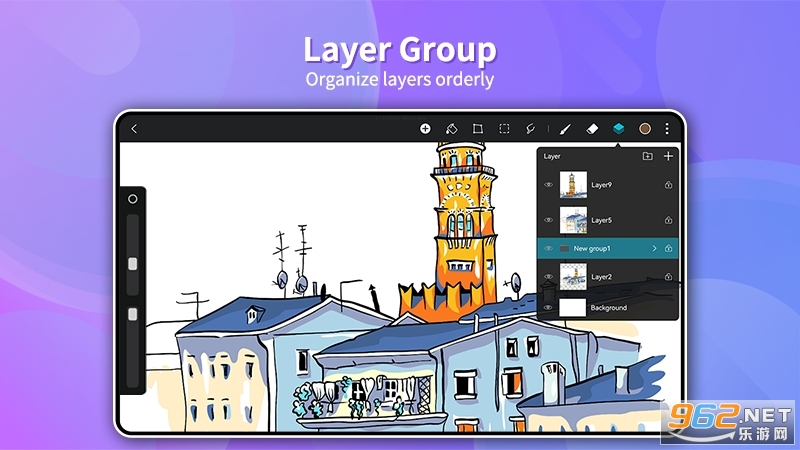Select the dashed rectangle selection tool
The width and height of the screenshot is (800, 450).
pos(504,129)
